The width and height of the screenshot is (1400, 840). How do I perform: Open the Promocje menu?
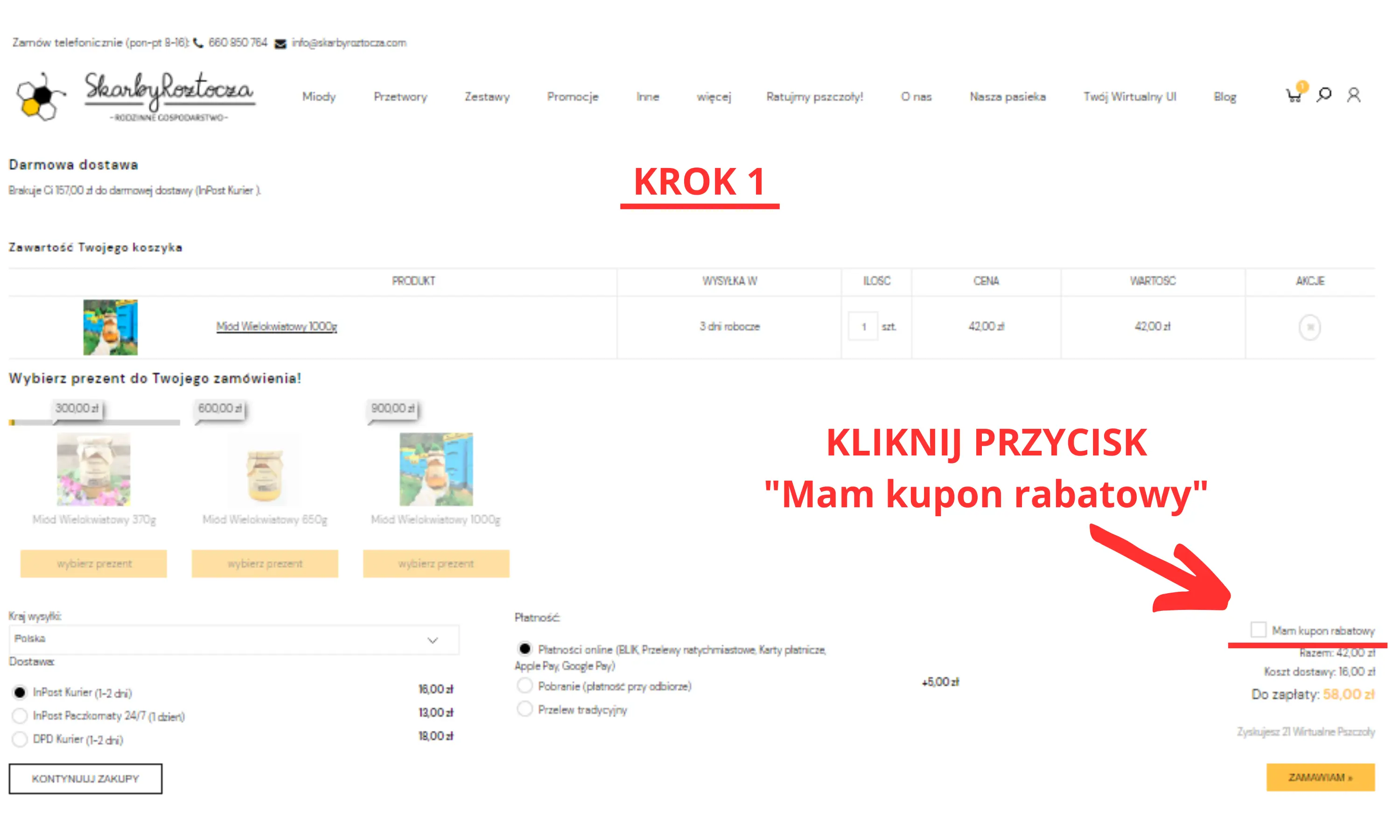572,97
